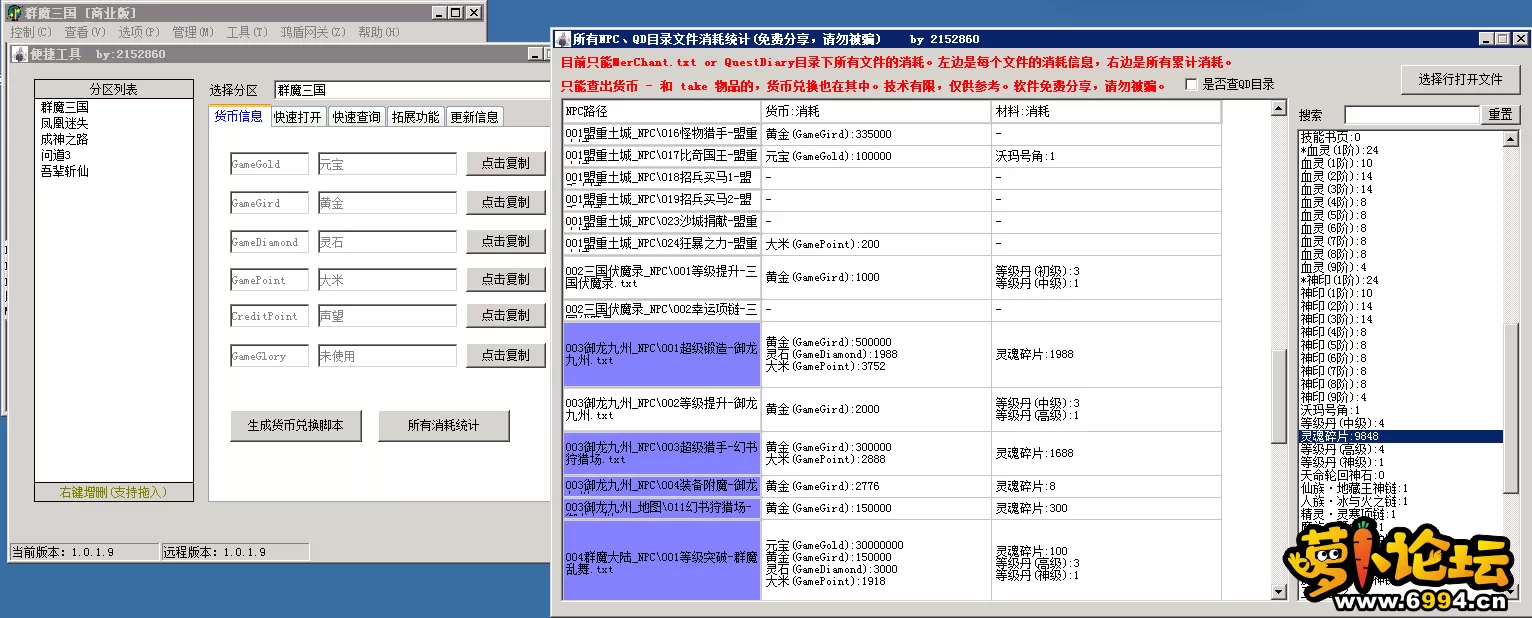Select 凤凰迷失 in the 分区列表
This screenshot has width=1532, height=618.
[113, 123]
